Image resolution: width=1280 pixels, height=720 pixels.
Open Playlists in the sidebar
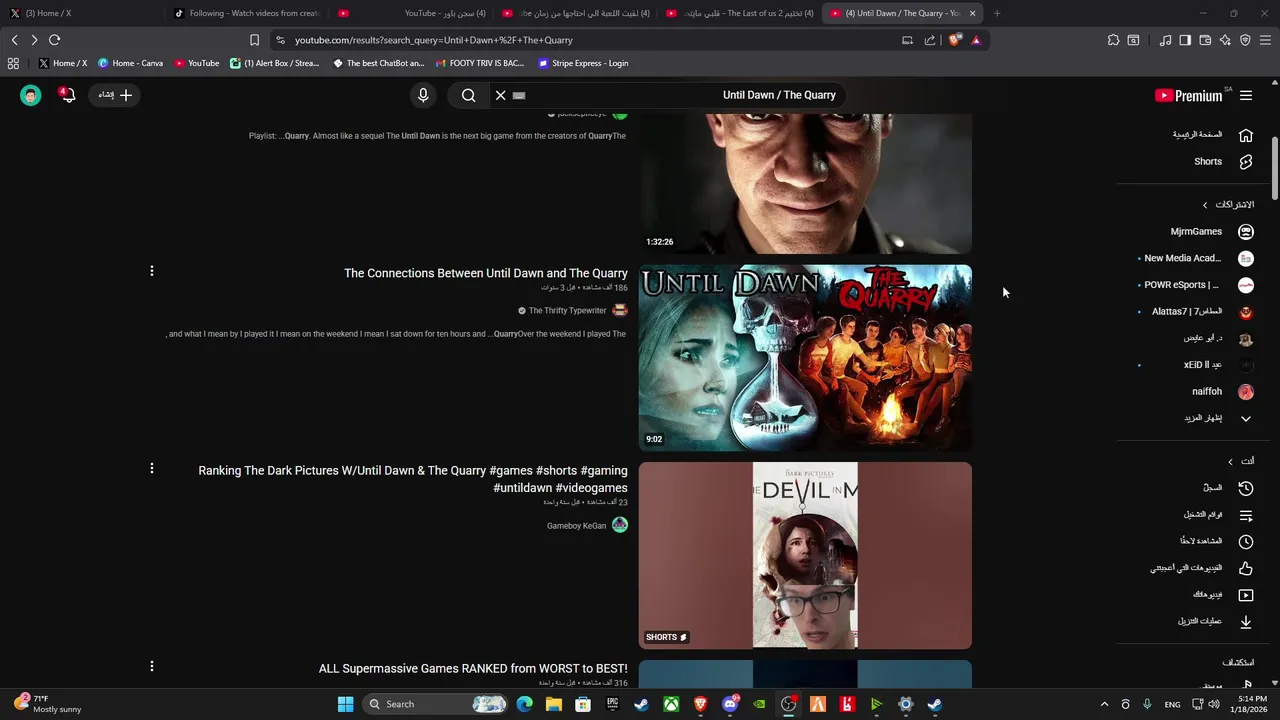point(1218,515)
